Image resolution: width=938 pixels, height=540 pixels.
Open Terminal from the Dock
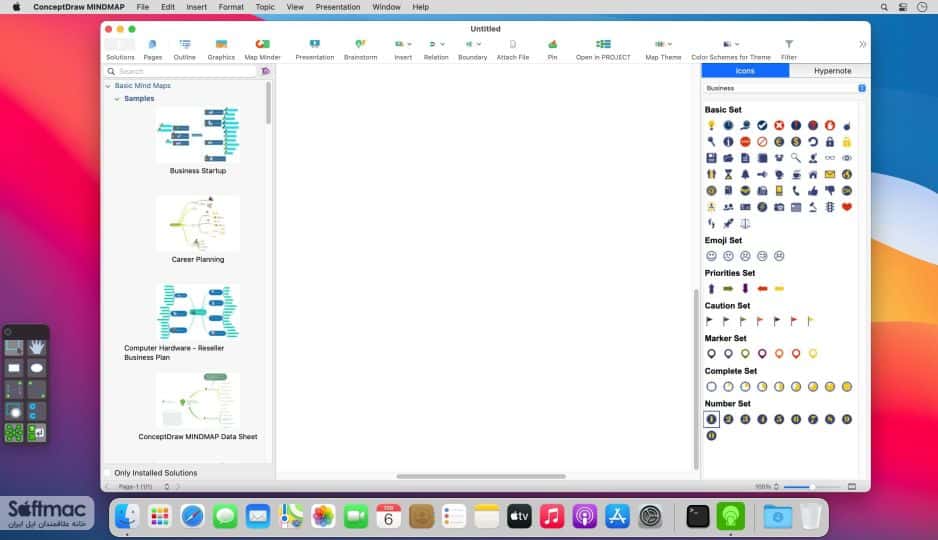(698, 516)
